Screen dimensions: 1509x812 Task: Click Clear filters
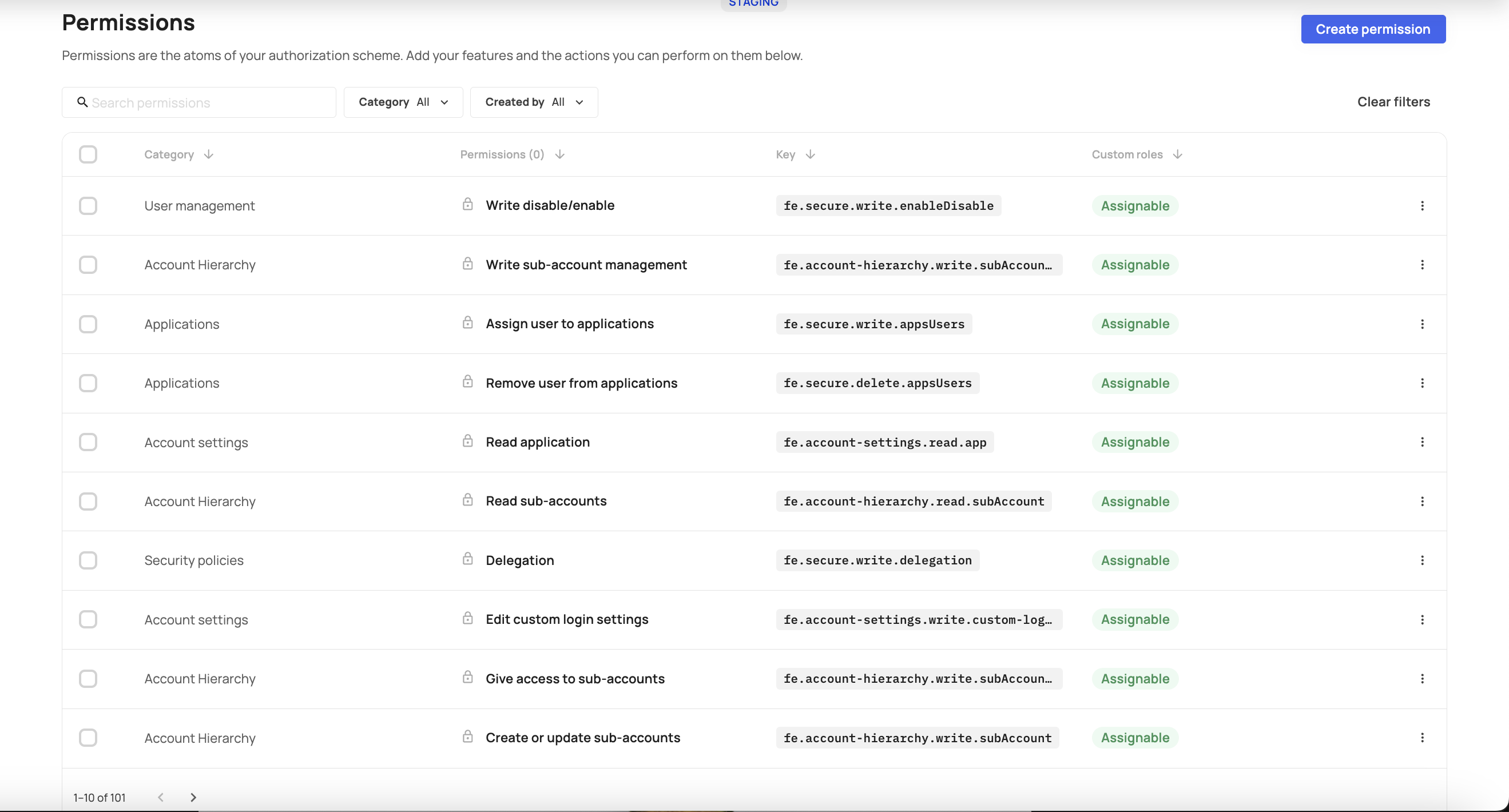[x=1393, y=102]
